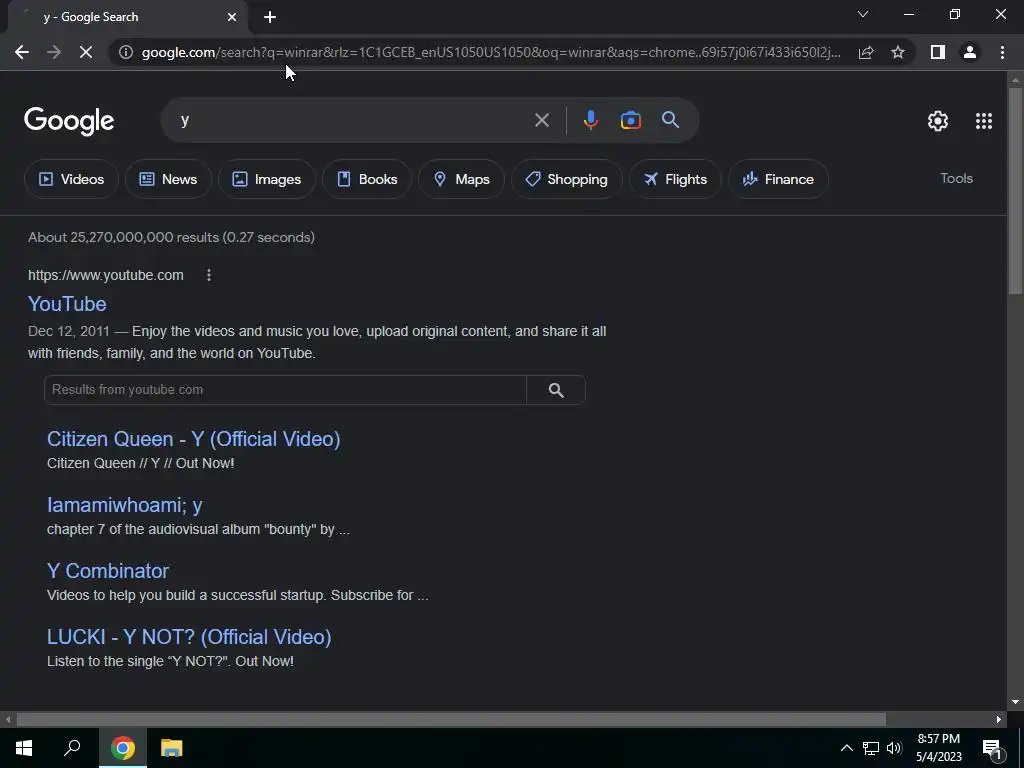This screenshot has width=1024, height=768.
Task: Open the notification center icon
Action: (x=992, y=748)
